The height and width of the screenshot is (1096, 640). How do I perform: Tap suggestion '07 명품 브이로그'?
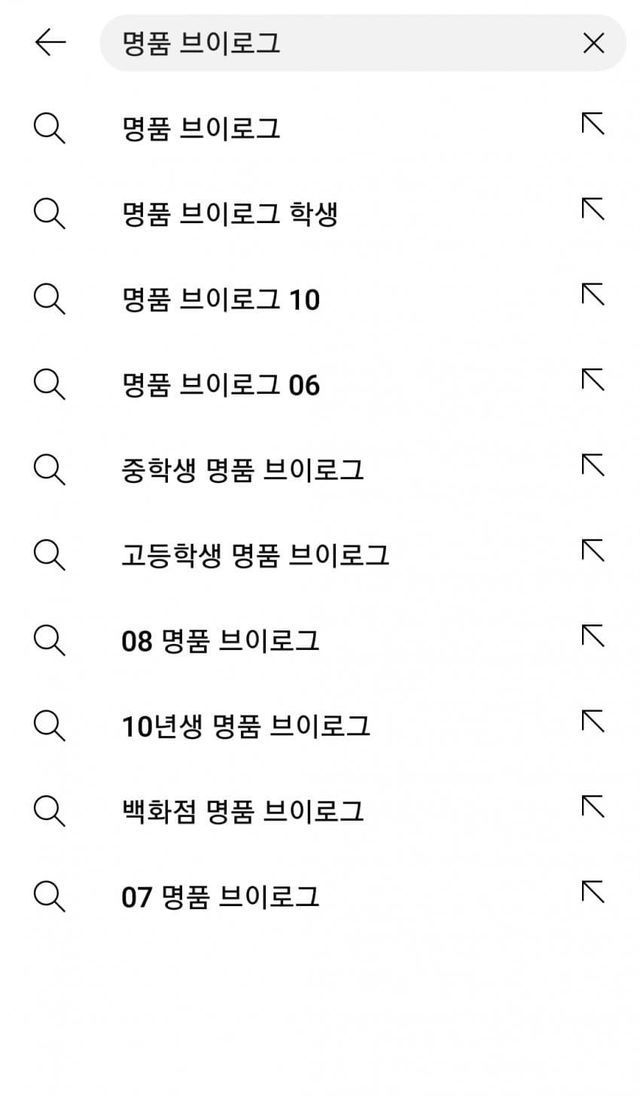(220, 897)
